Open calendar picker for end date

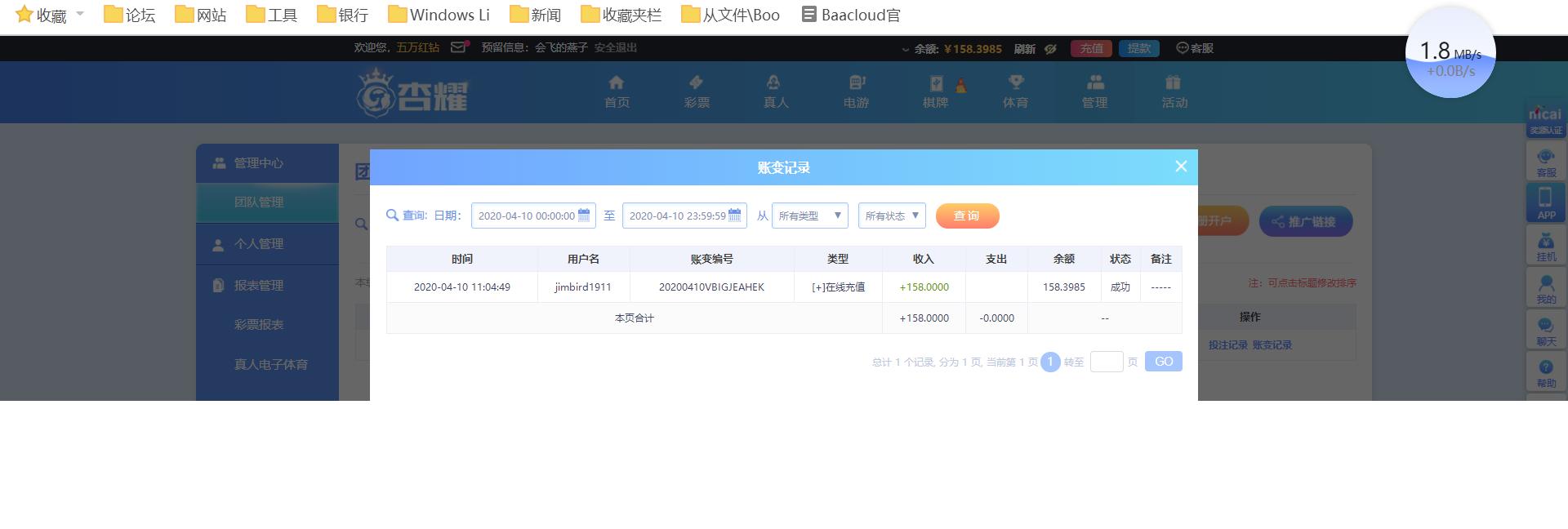pos(734,215)
